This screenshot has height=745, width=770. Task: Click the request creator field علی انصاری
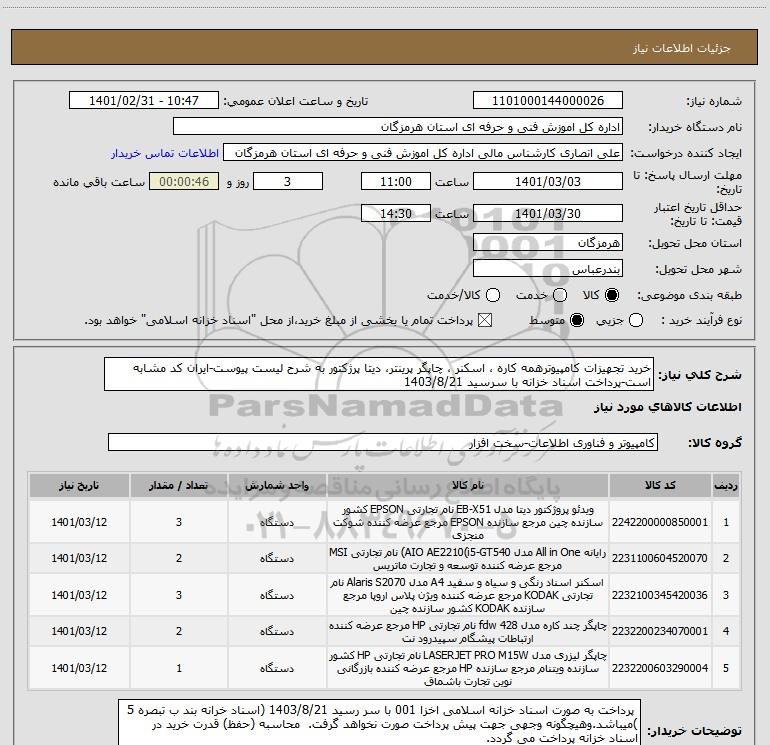[423, 153]
